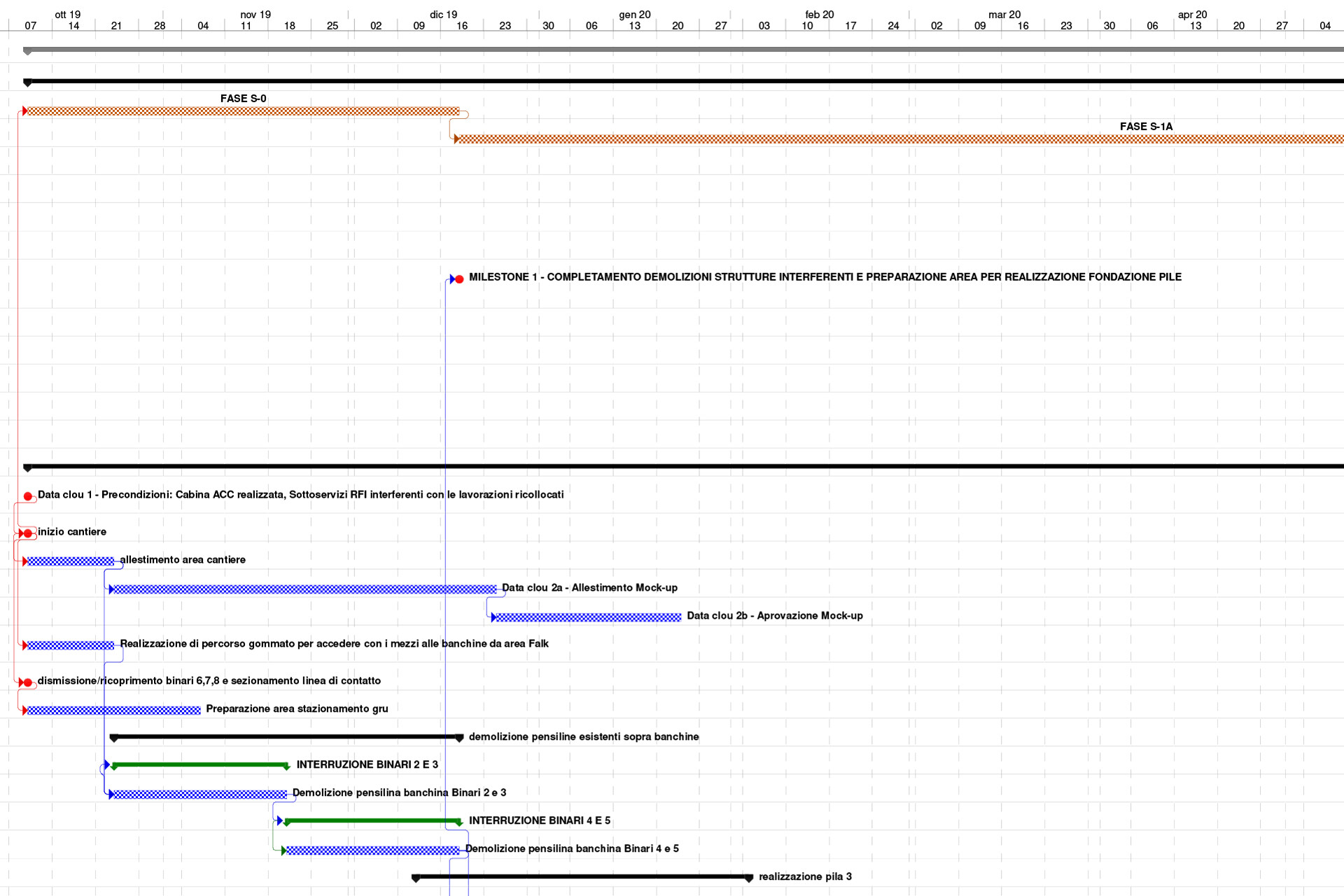Click the 'apr 20' month header

pos(1193,15)
